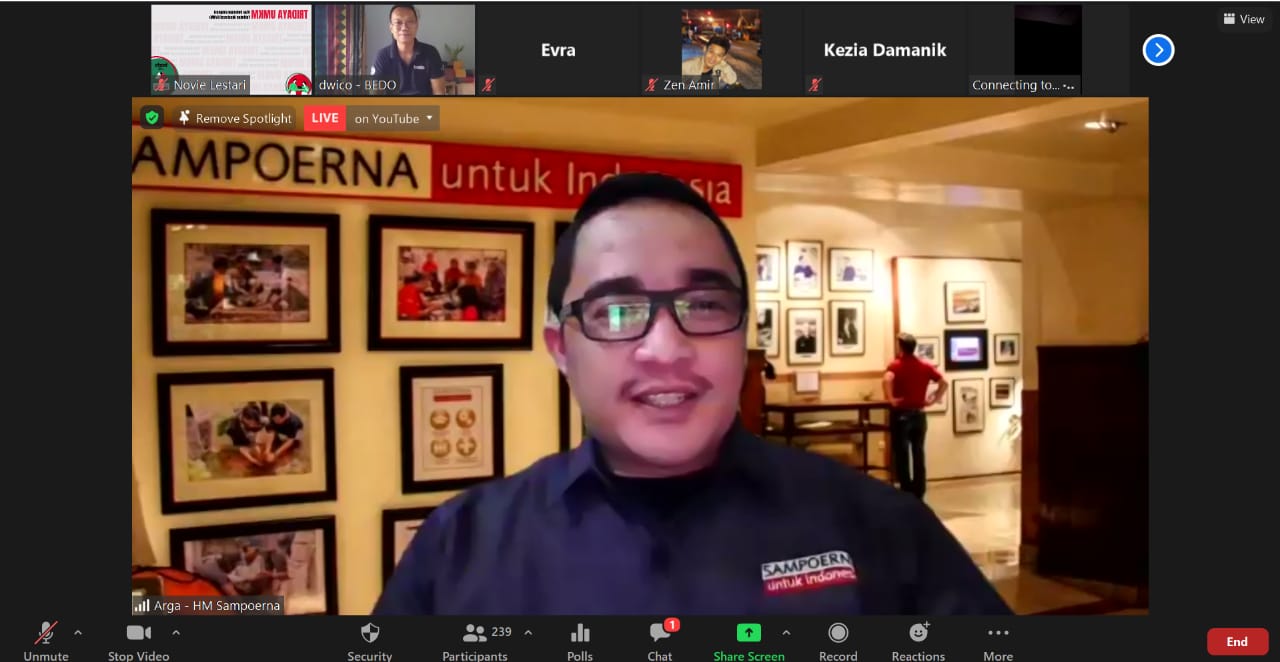The image size is (1280, 662).
Task: Open video options caret beside Stop Video
Action: click(176, 632)
